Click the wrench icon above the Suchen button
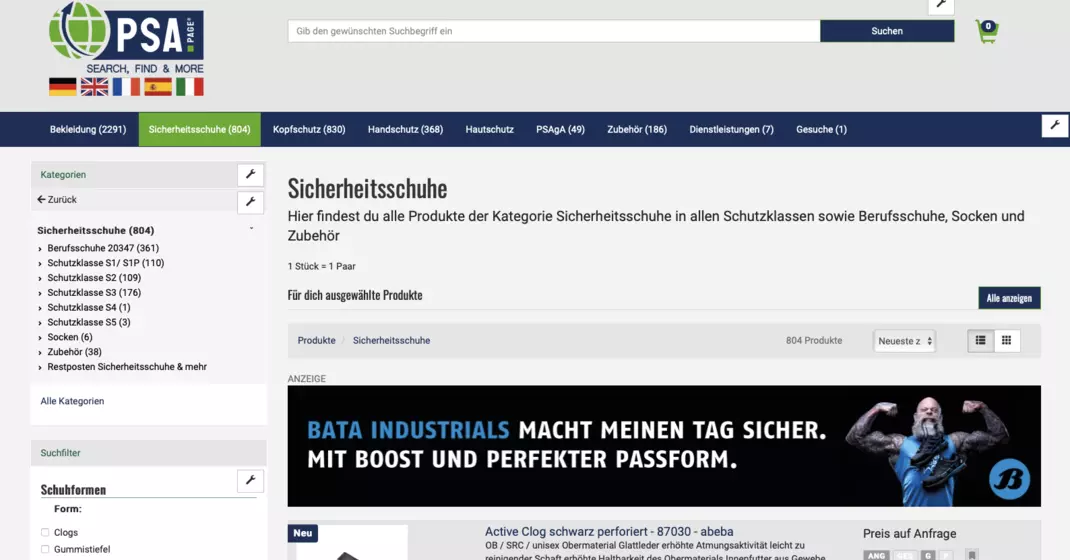This screenshot has height=560, width=1070. 941,5
